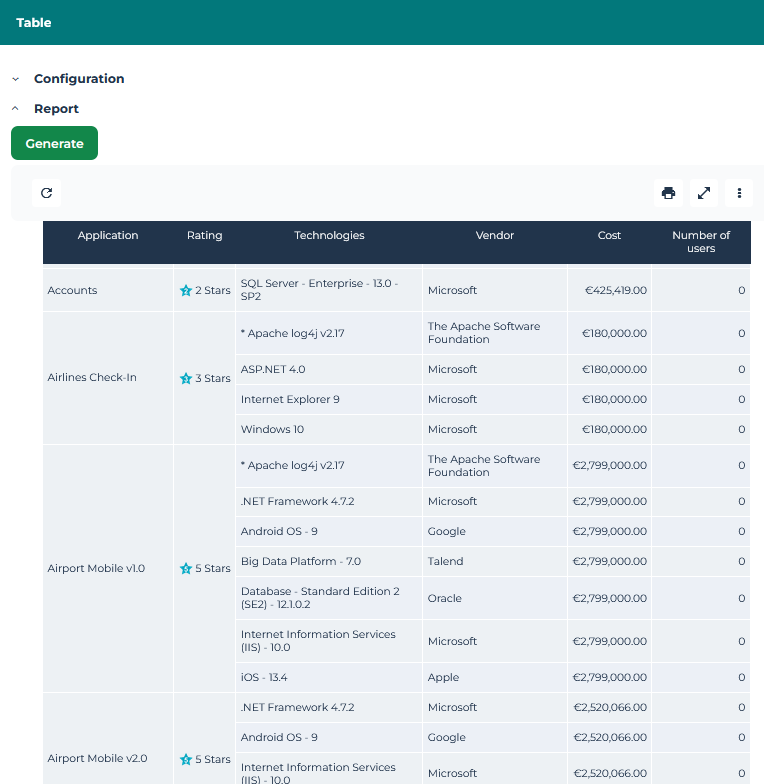Click the Technologies column header
The width and height of the screenshot is (764, 784).
coord(329,236)
